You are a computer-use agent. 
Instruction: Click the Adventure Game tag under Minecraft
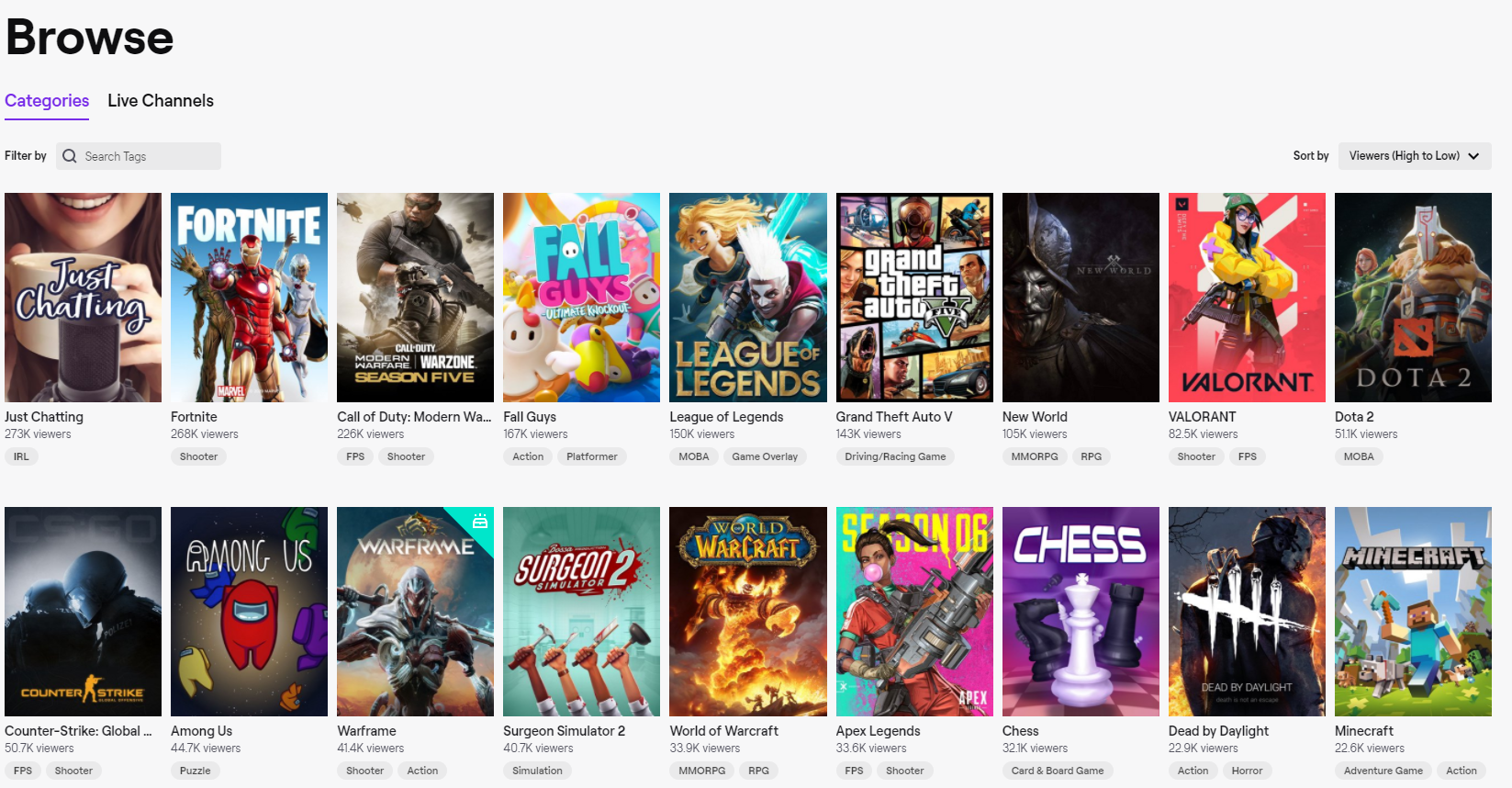coord(1383,771)
